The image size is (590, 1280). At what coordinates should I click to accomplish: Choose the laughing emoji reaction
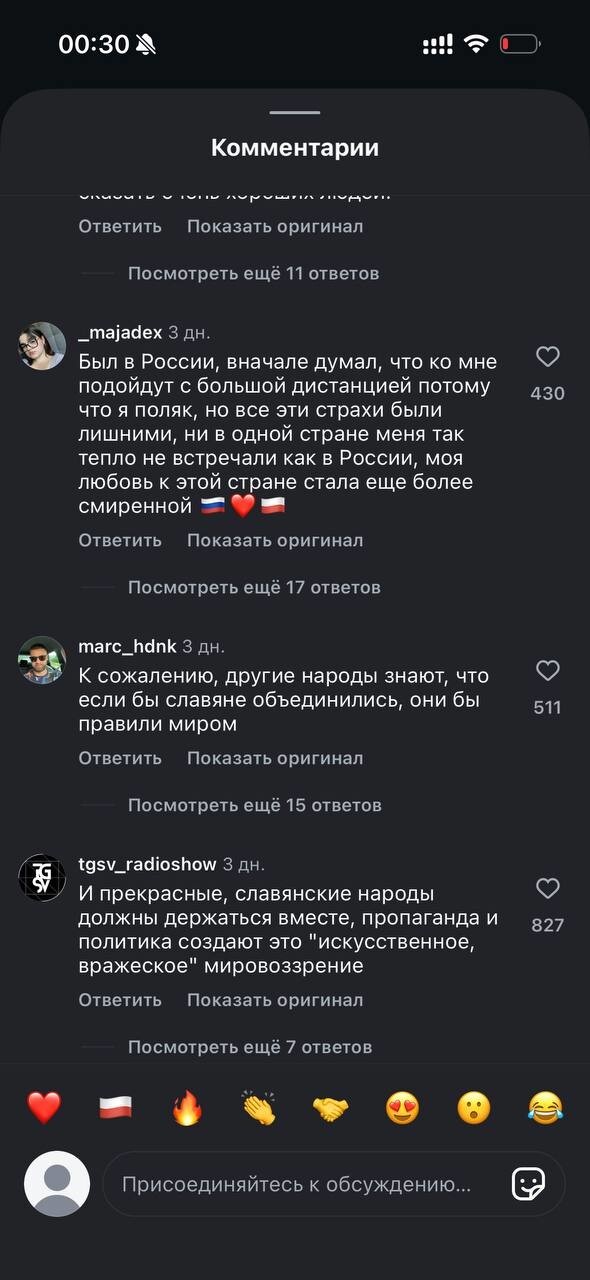[x=547, y=1106]
